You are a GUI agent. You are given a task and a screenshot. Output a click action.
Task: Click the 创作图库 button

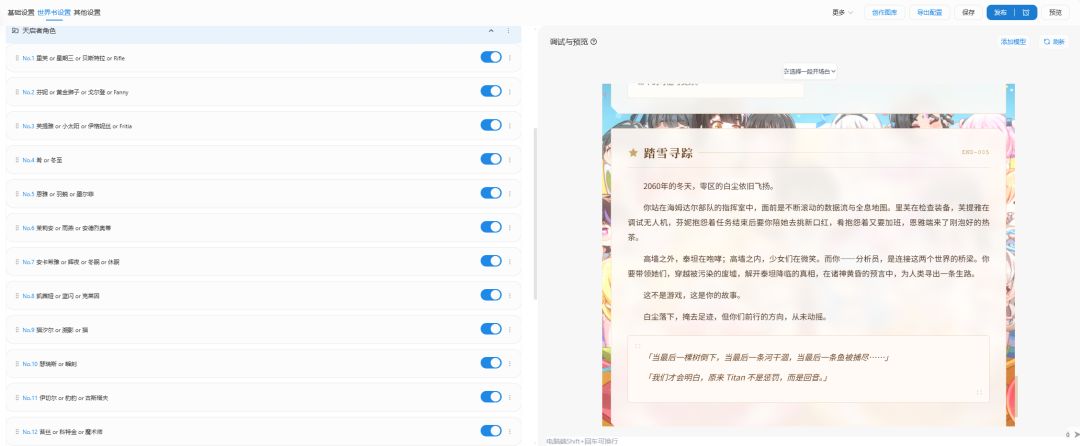(884, 12)
